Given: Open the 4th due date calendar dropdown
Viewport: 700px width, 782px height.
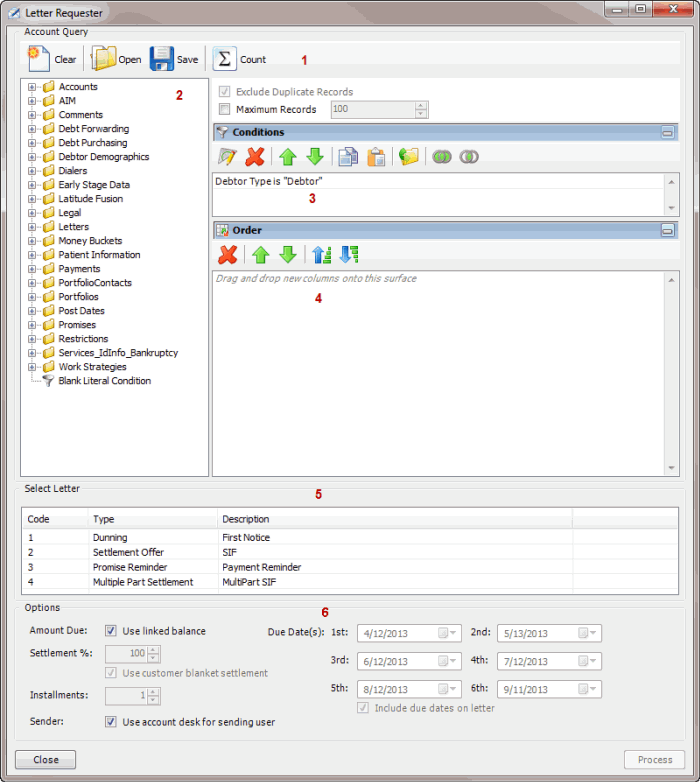Looking at the screenshot, I should pyautogui.click(x=587, y=661).
